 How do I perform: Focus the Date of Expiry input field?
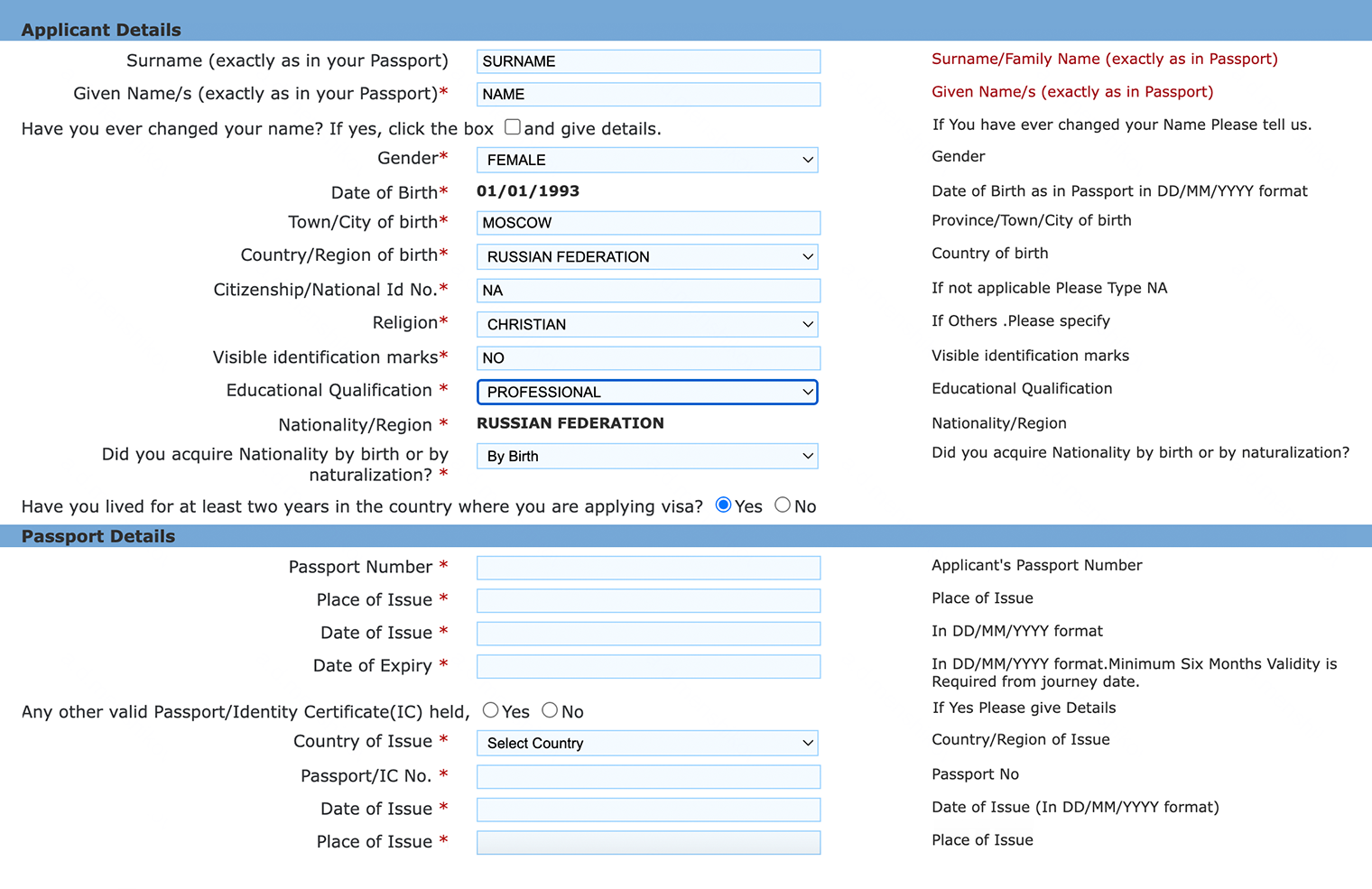(x=648, y=666)
